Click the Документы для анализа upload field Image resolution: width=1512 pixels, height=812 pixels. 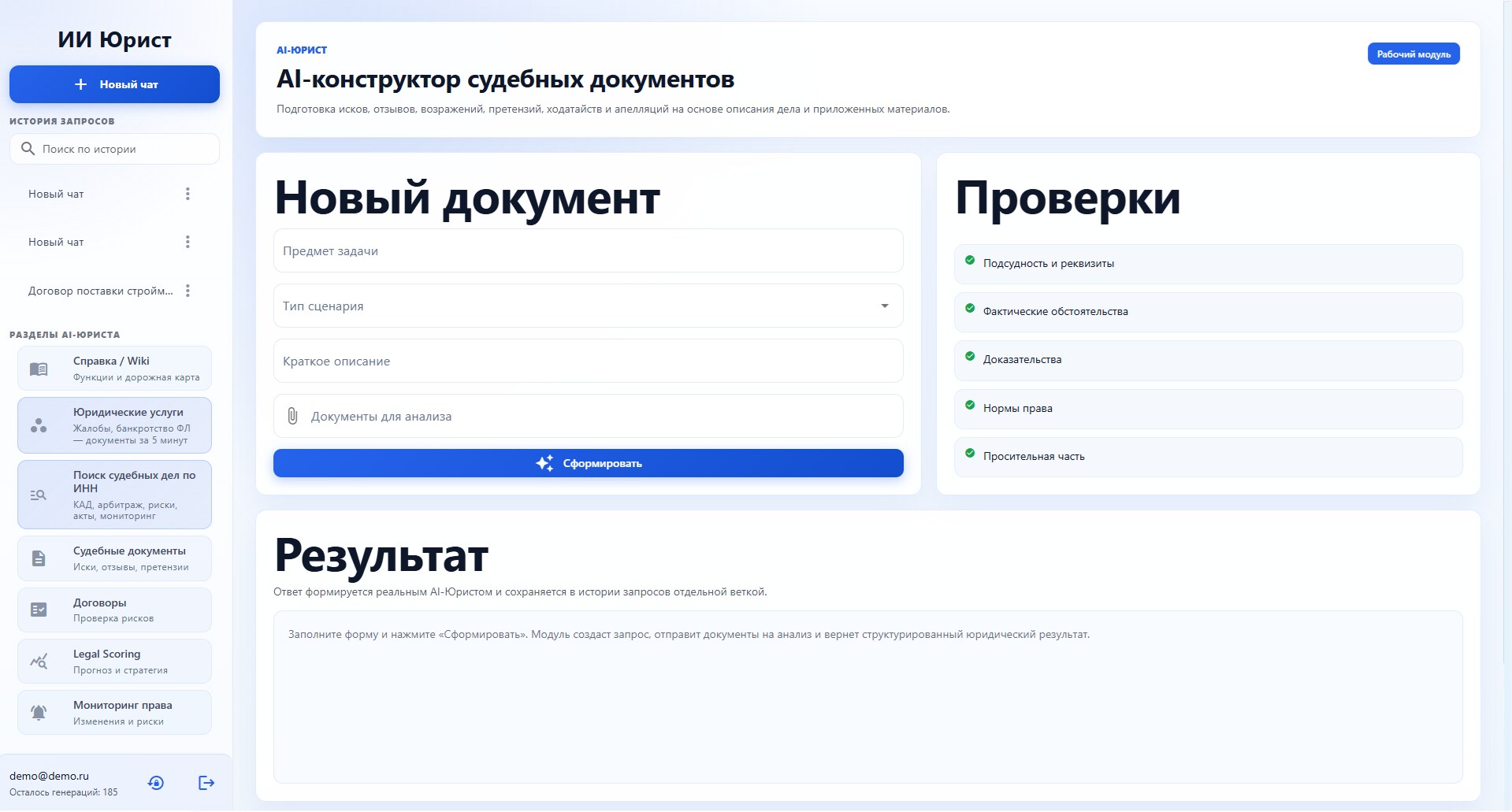point(588,416)
